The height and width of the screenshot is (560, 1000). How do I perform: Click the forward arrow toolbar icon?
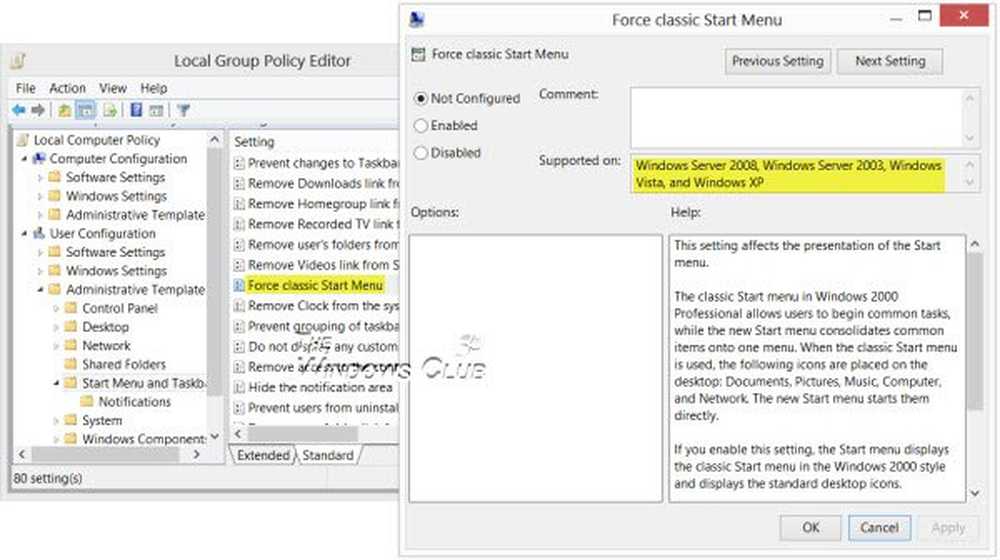click(x=38, y=110)
